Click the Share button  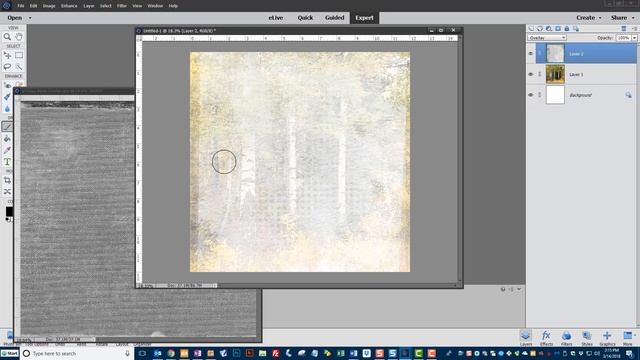[619, 18]
